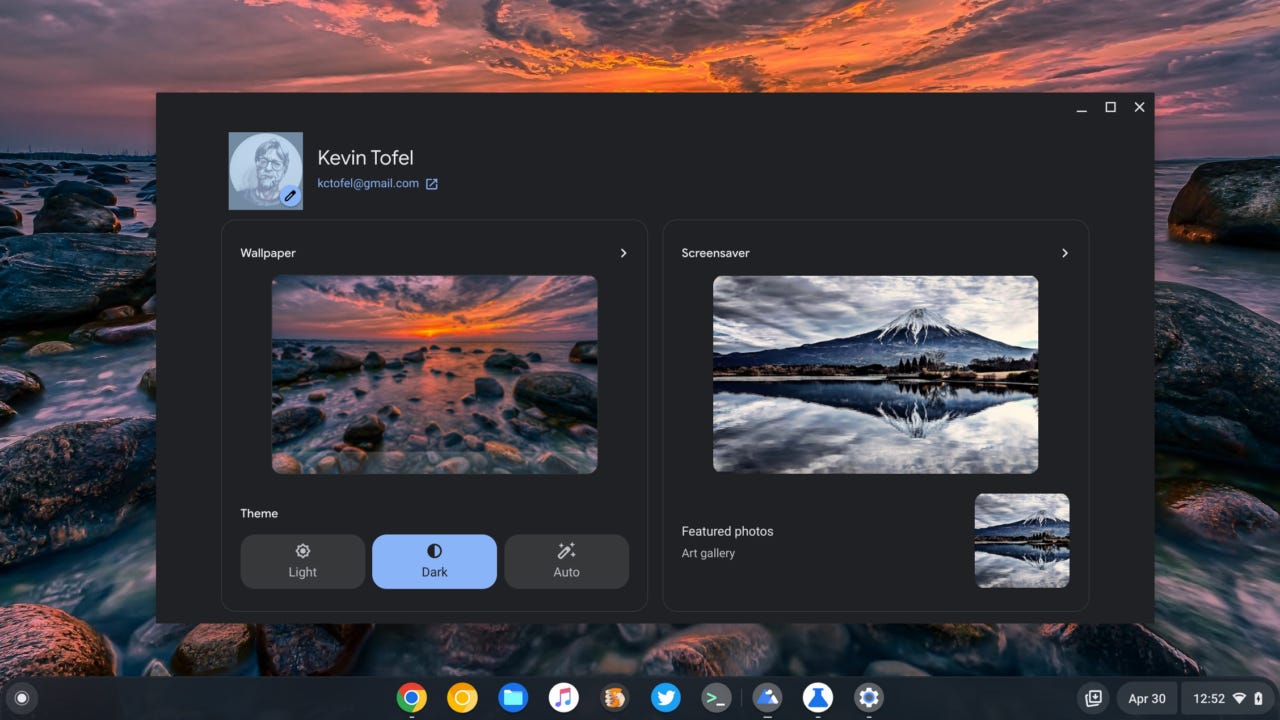Image resolution: width=1280 pixels, height=720 pixels.
Task: Maximize the personalization window
Action: 1110,107
